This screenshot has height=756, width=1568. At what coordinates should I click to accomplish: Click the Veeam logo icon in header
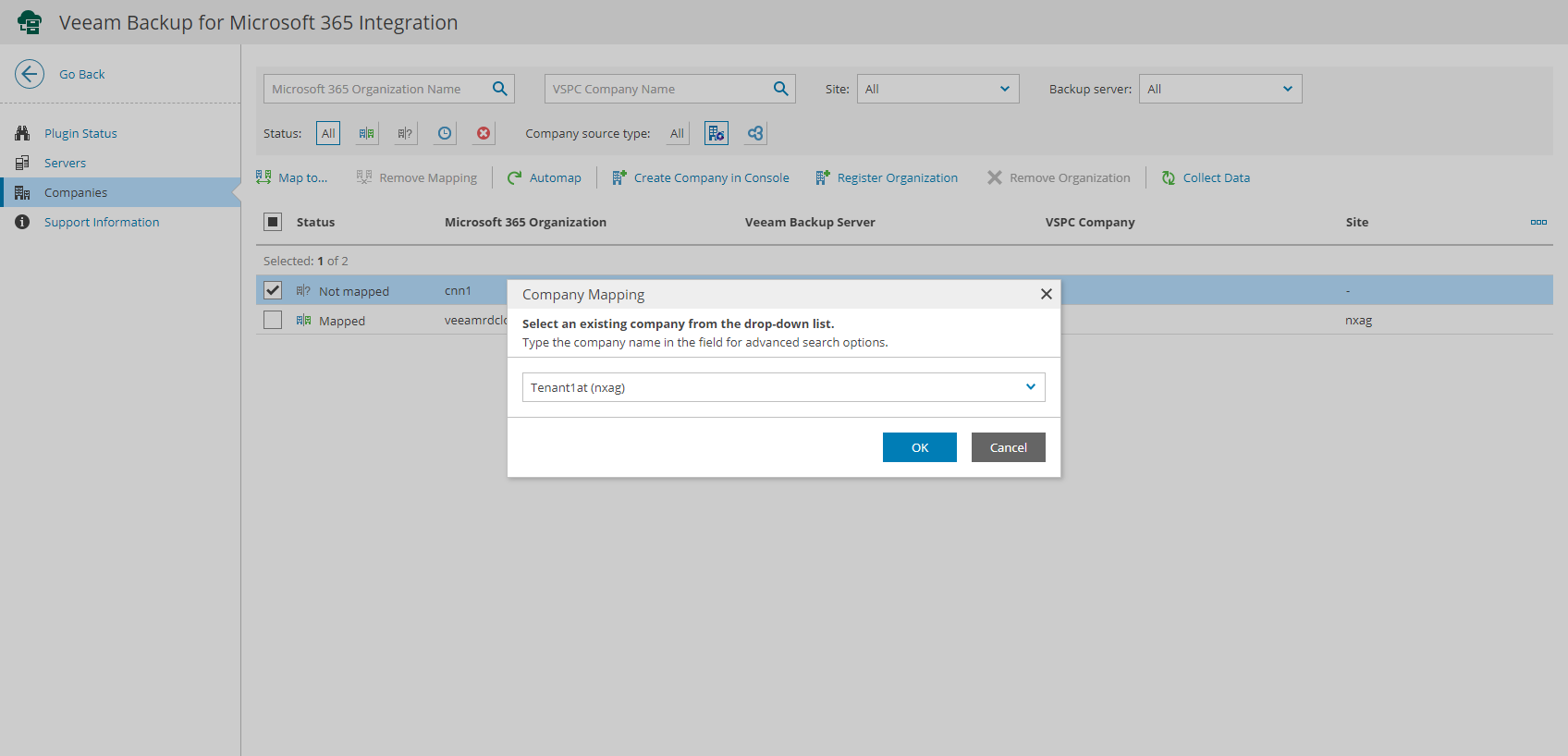click(x=30, y=22)
